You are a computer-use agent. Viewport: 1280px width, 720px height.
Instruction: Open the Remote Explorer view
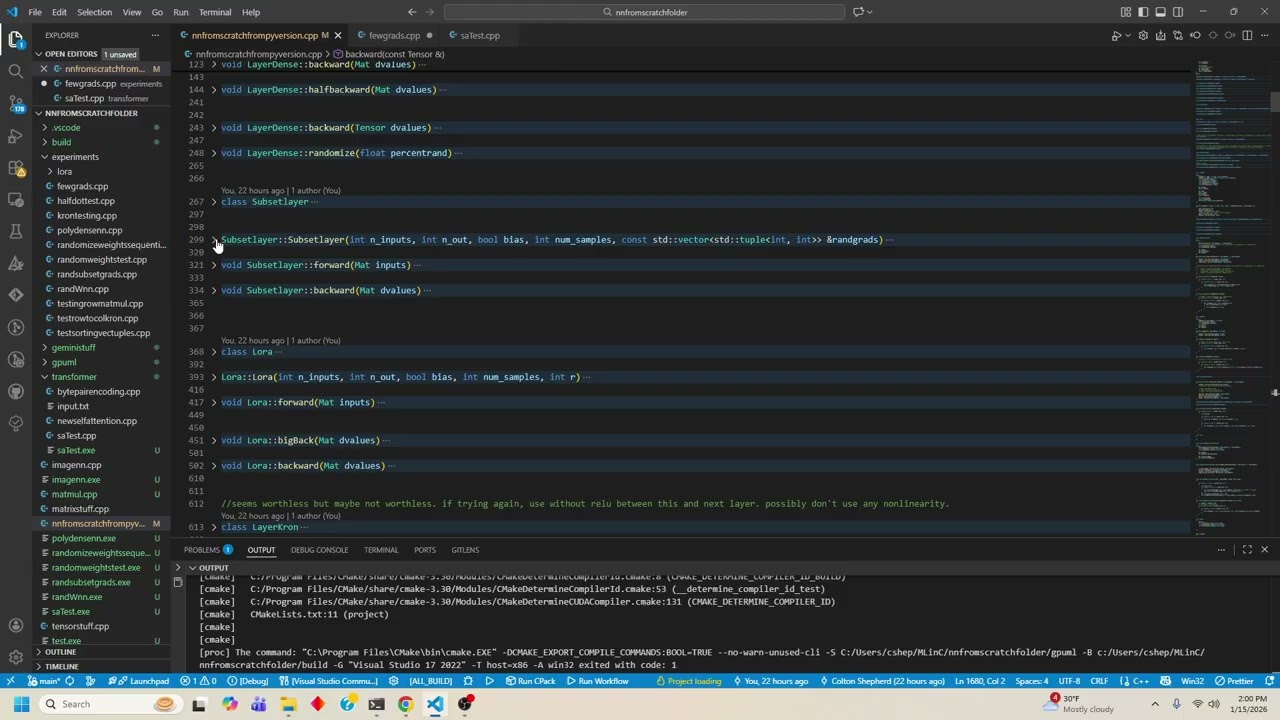16,200
